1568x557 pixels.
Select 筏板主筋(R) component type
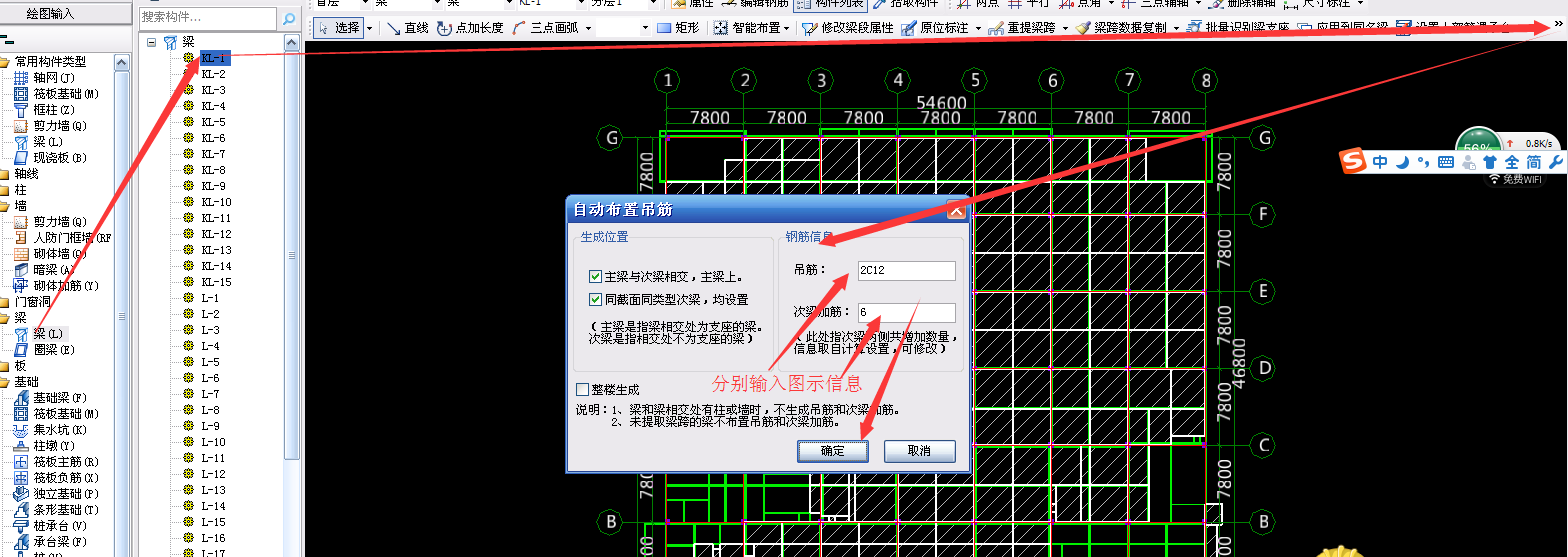click(57, 462)
